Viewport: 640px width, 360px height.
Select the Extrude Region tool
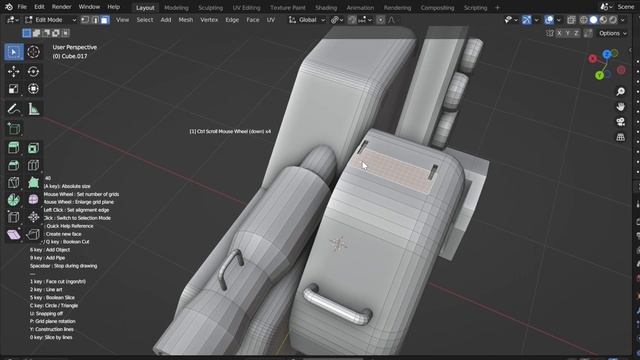13,148
